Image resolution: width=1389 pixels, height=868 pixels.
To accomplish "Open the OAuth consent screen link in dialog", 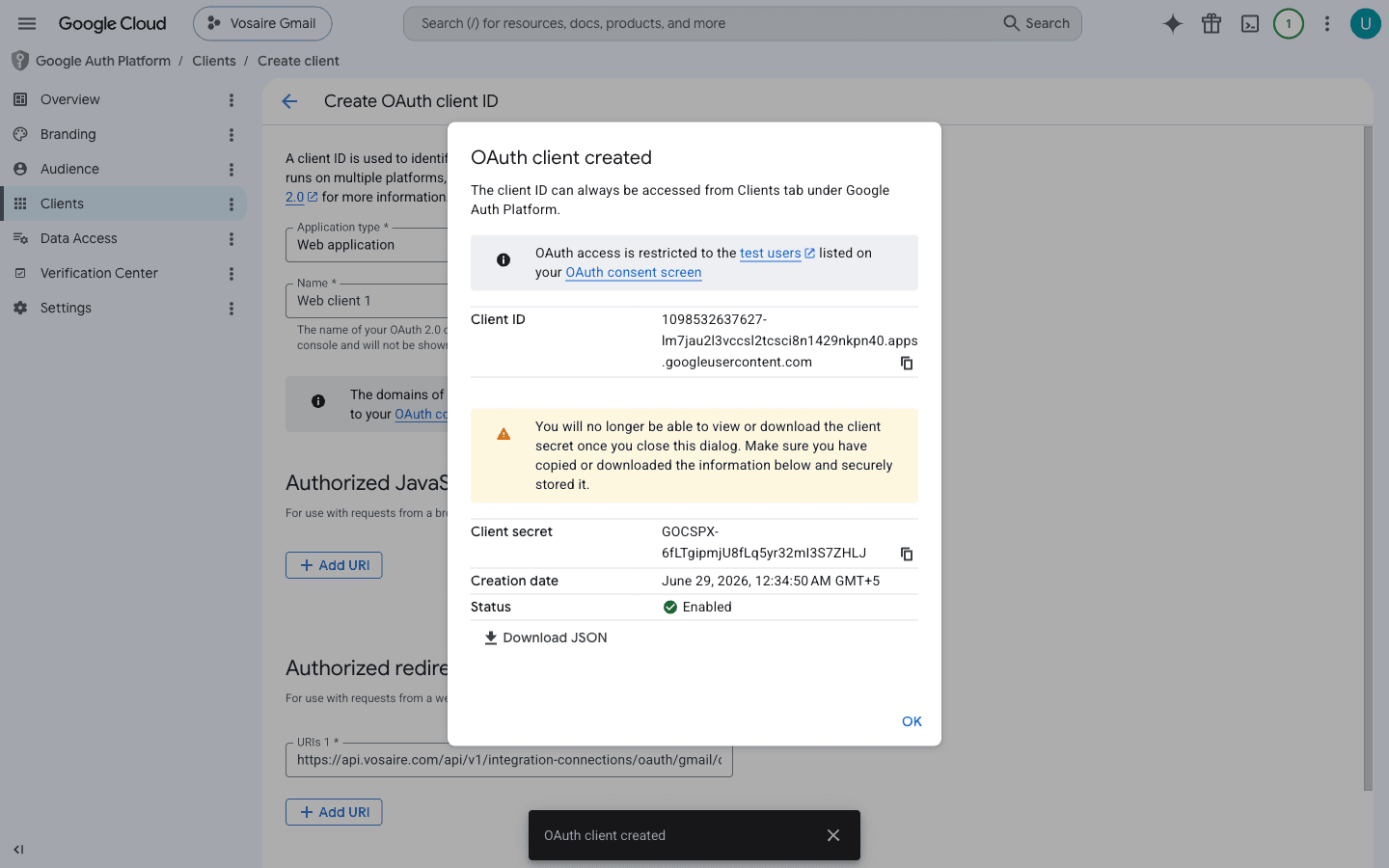I will click(634, 272).
